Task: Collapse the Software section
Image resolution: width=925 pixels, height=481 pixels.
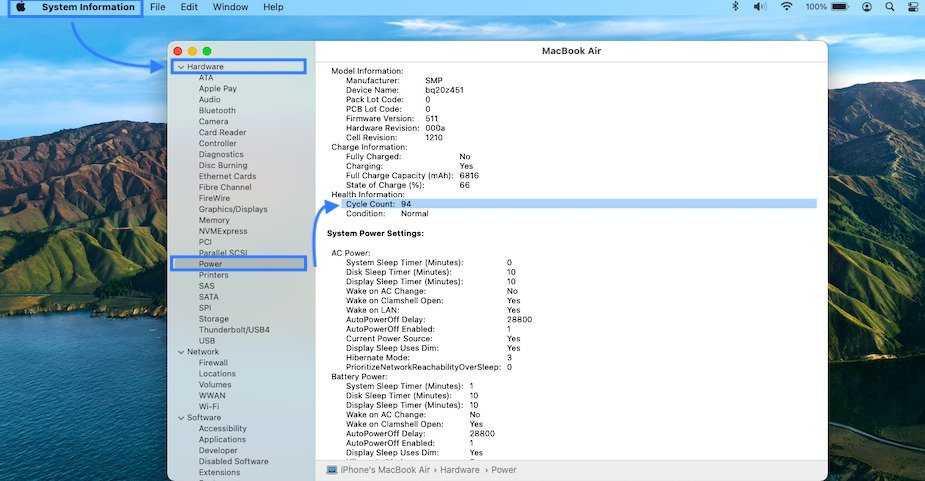Action: pyautogui.click(x=180, y=418)
